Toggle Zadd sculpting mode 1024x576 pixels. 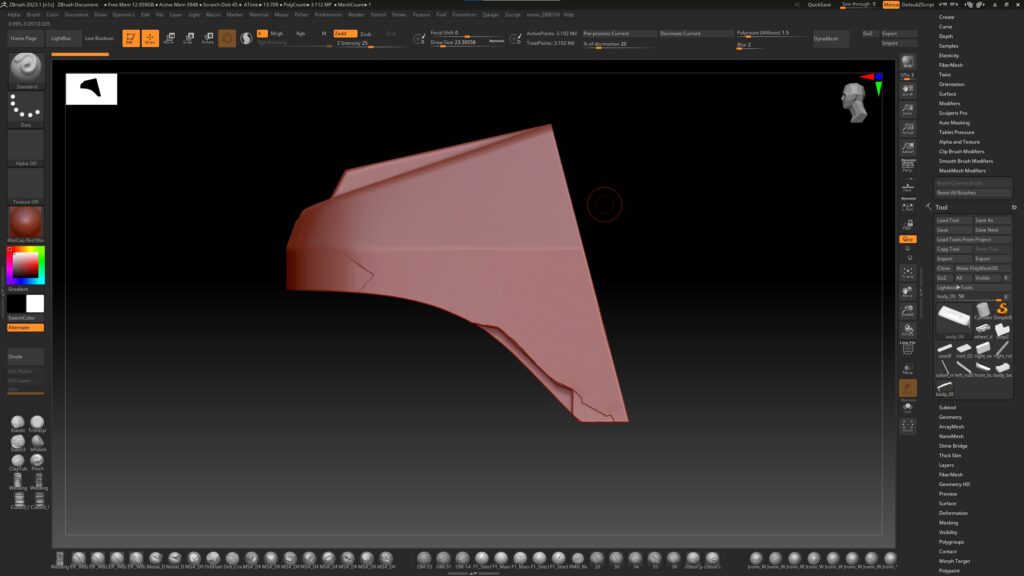pos(344,33)
